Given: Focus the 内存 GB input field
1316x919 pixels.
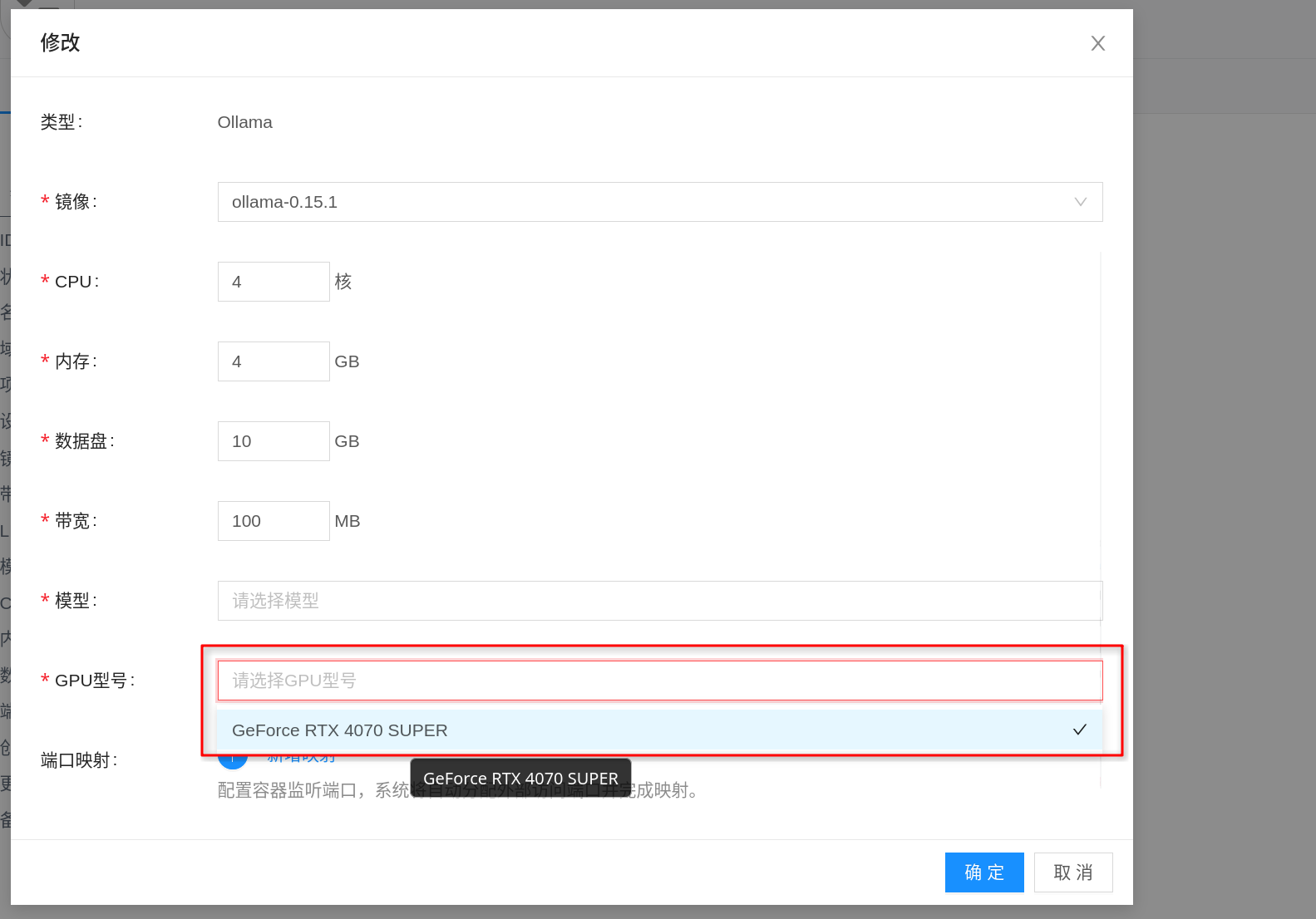Looking at the screenshot, I should 274,361.
